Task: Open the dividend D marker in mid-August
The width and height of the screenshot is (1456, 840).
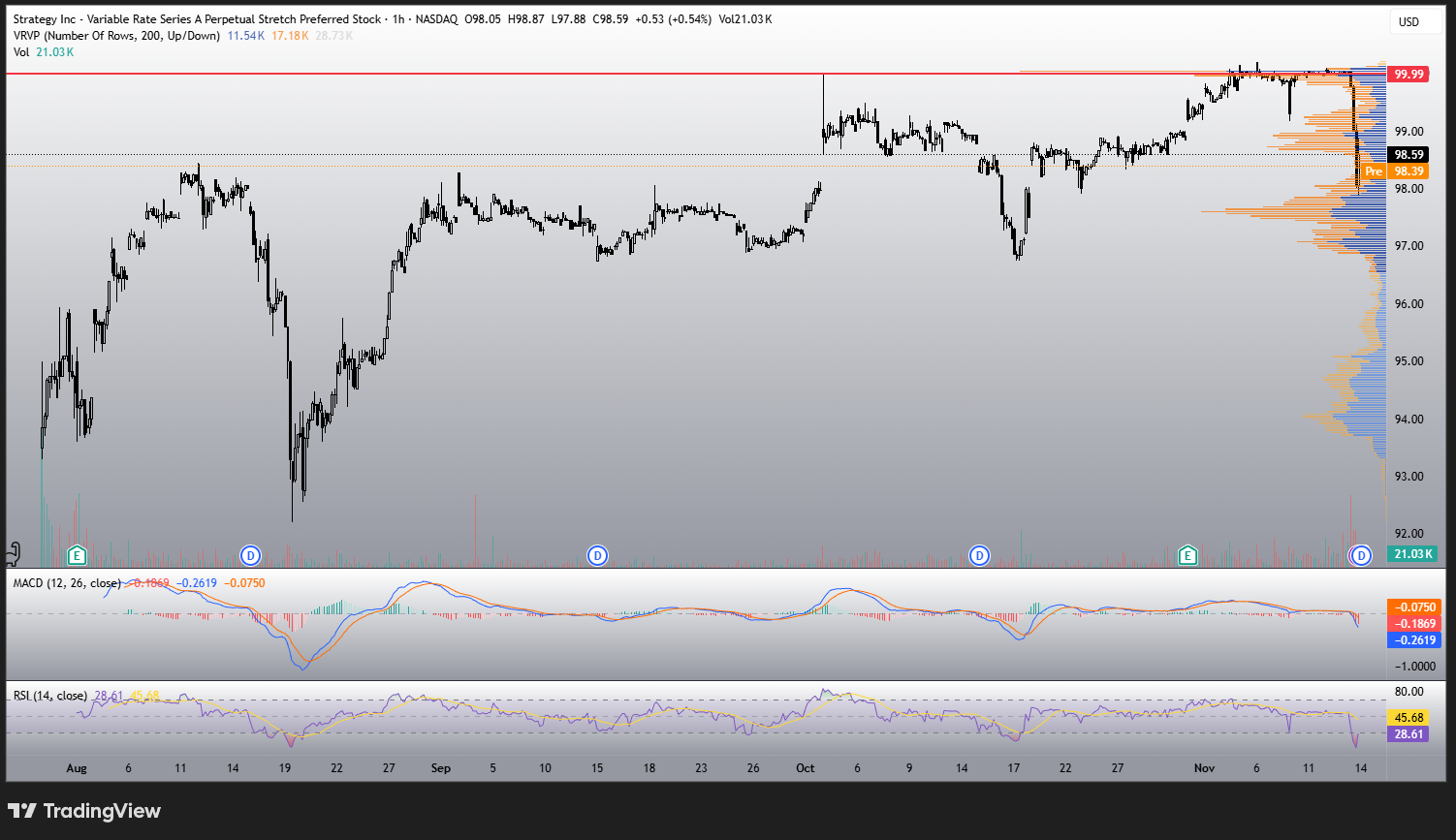Action: click(250, 555)
